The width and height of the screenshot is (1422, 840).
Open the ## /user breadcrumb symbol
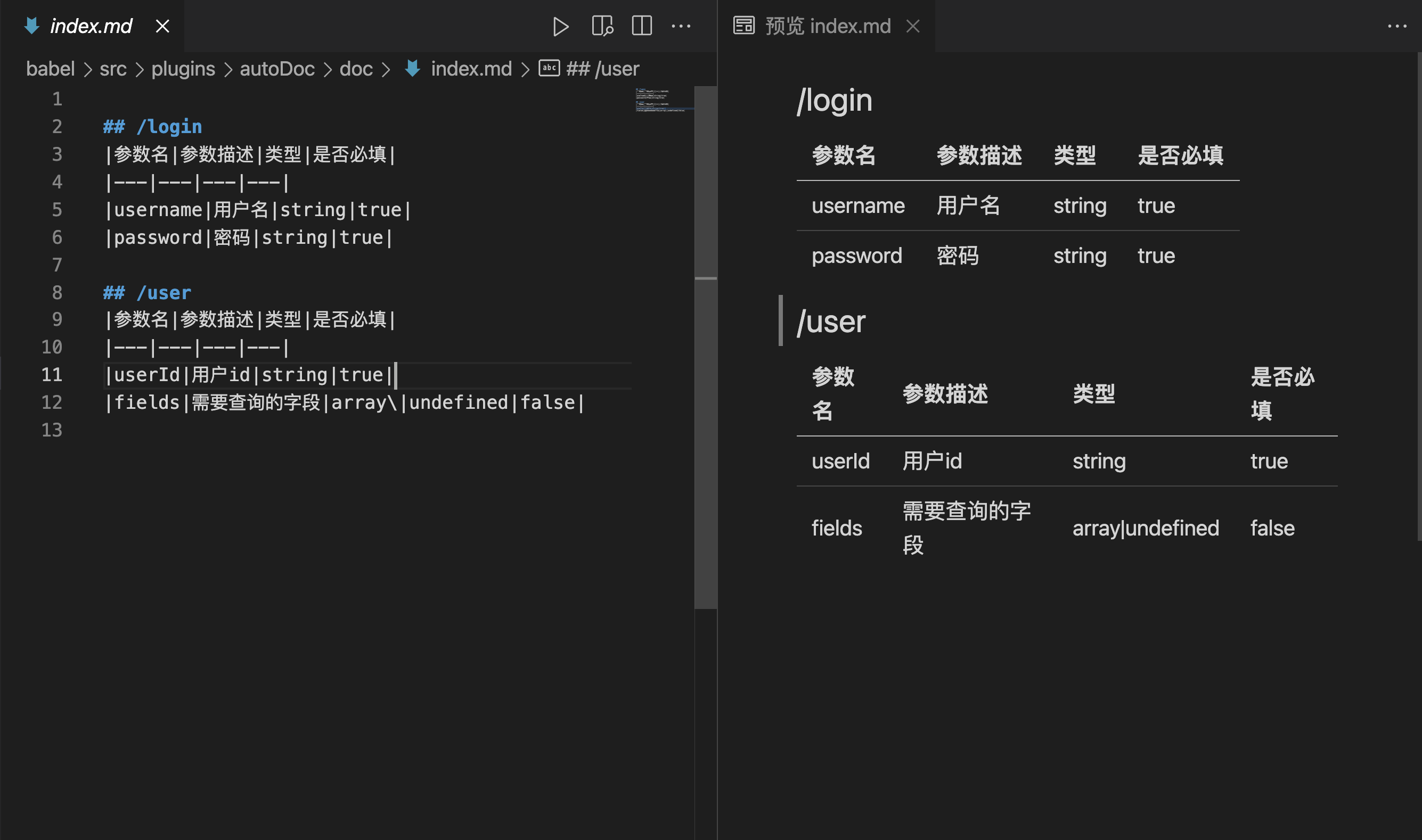pos(602,69)
